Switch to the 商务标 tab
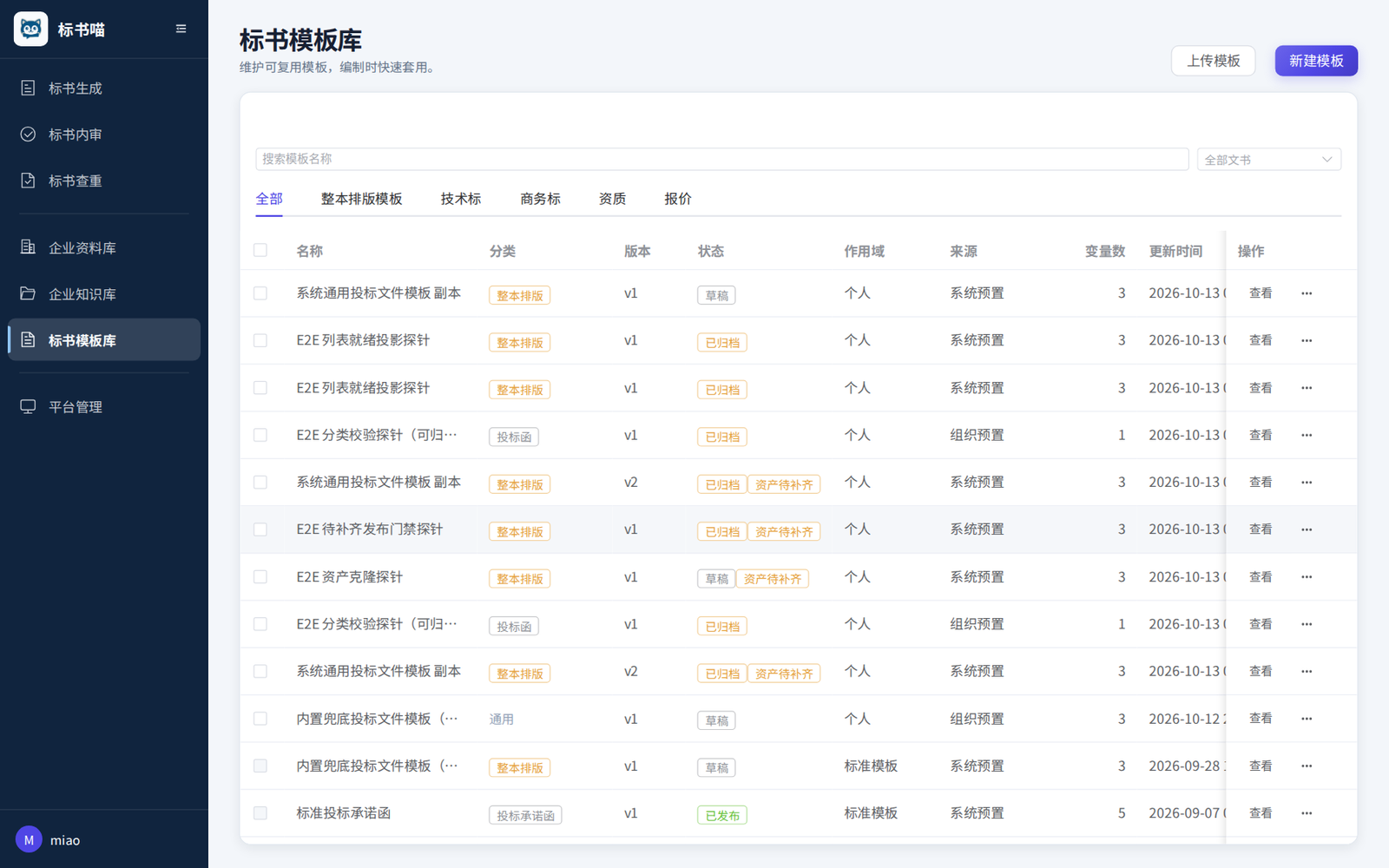 (540, 199)
